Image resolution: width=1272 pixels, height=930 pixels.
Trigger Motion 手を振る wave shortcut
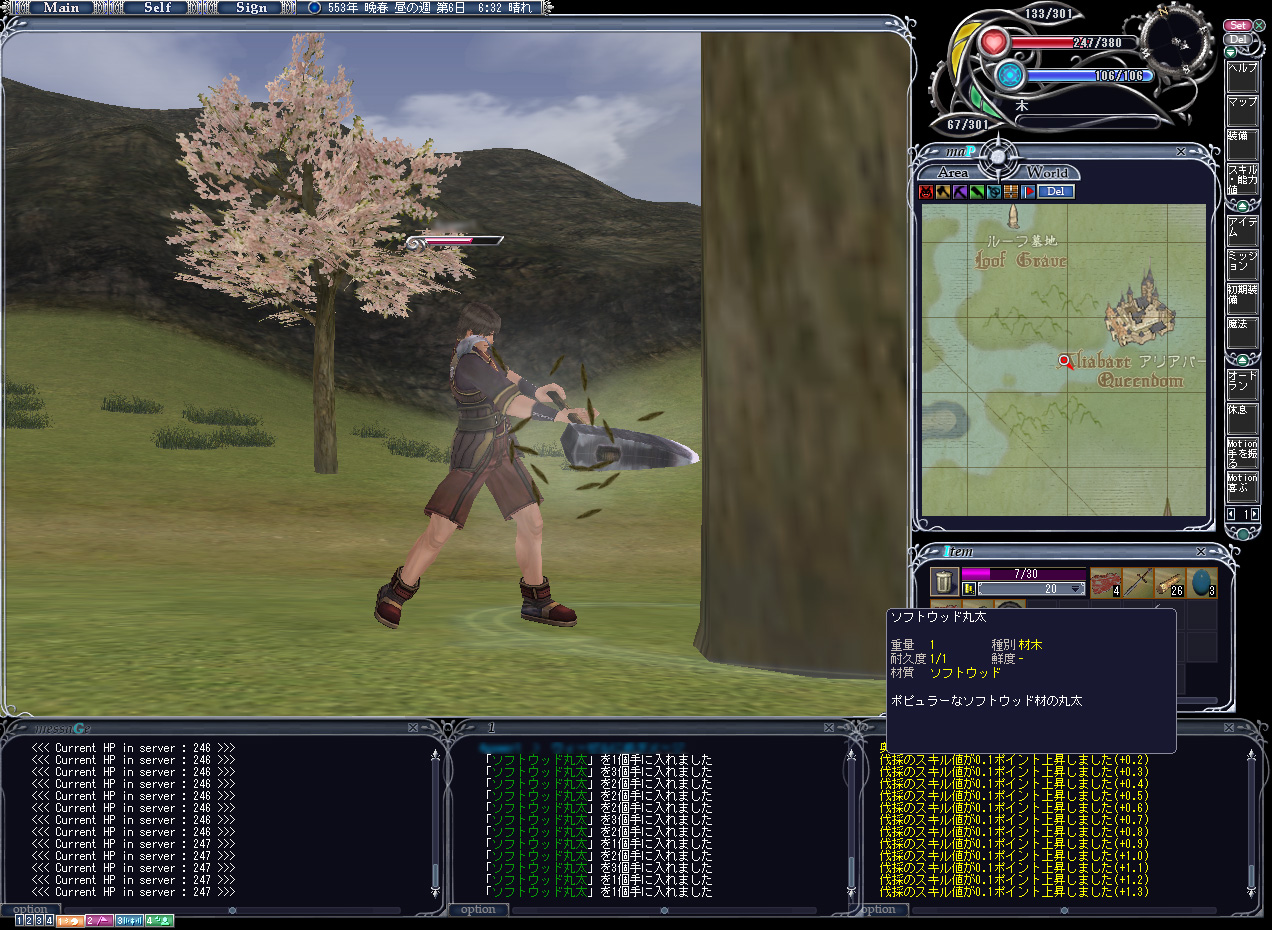click(1243, 453)
